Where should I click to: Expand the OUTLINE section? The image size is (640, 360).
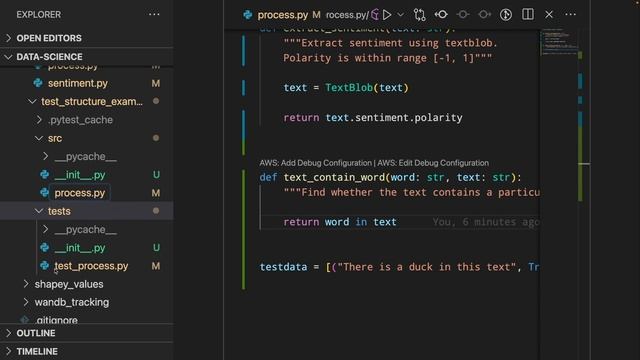(x=87, y=333)
